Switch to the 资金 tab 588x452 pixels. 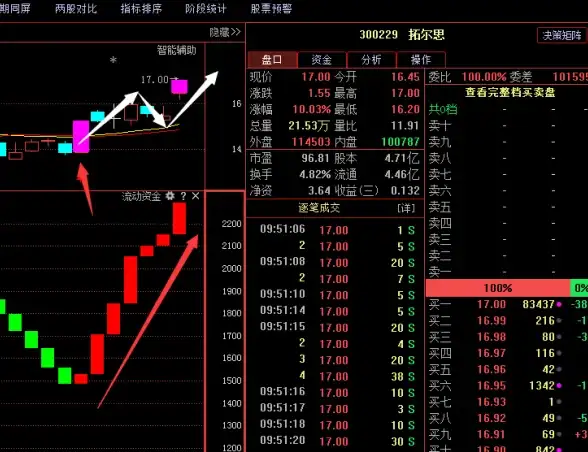pyautogui.click(x=322, y=60)
